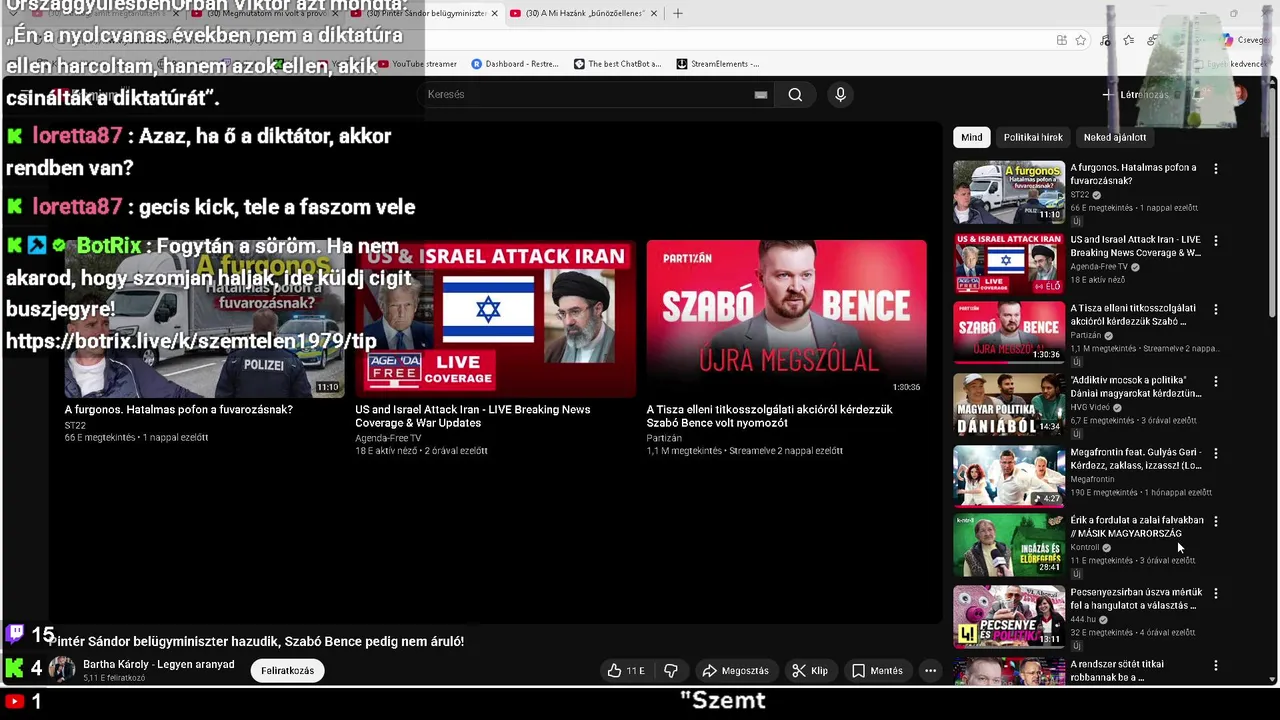Create a clip with the Klip button
The width and height of the screenshot is (1280, 720).
pyautogui.click(x=810, y=671)
